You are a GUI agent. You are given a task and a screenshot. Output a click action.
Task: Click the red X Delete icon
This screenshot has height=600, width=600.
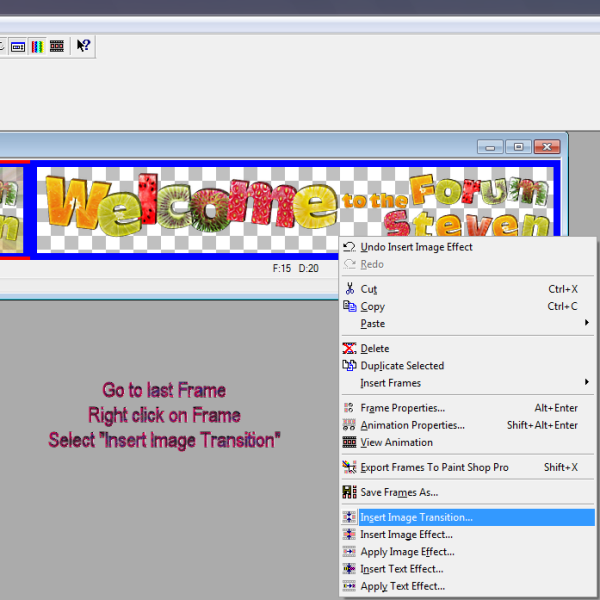(349, 348)
